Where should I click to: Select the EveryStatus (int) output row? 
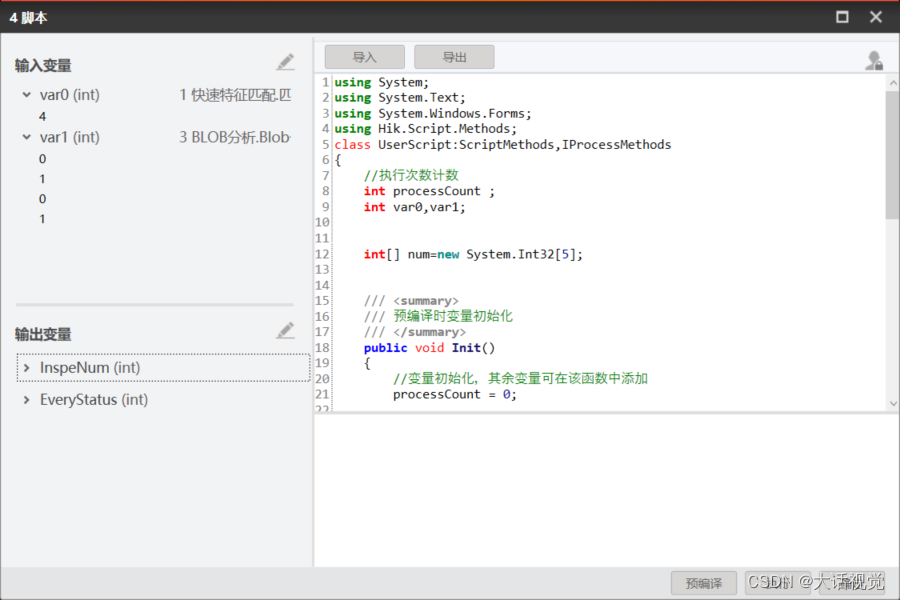[164, 400]
